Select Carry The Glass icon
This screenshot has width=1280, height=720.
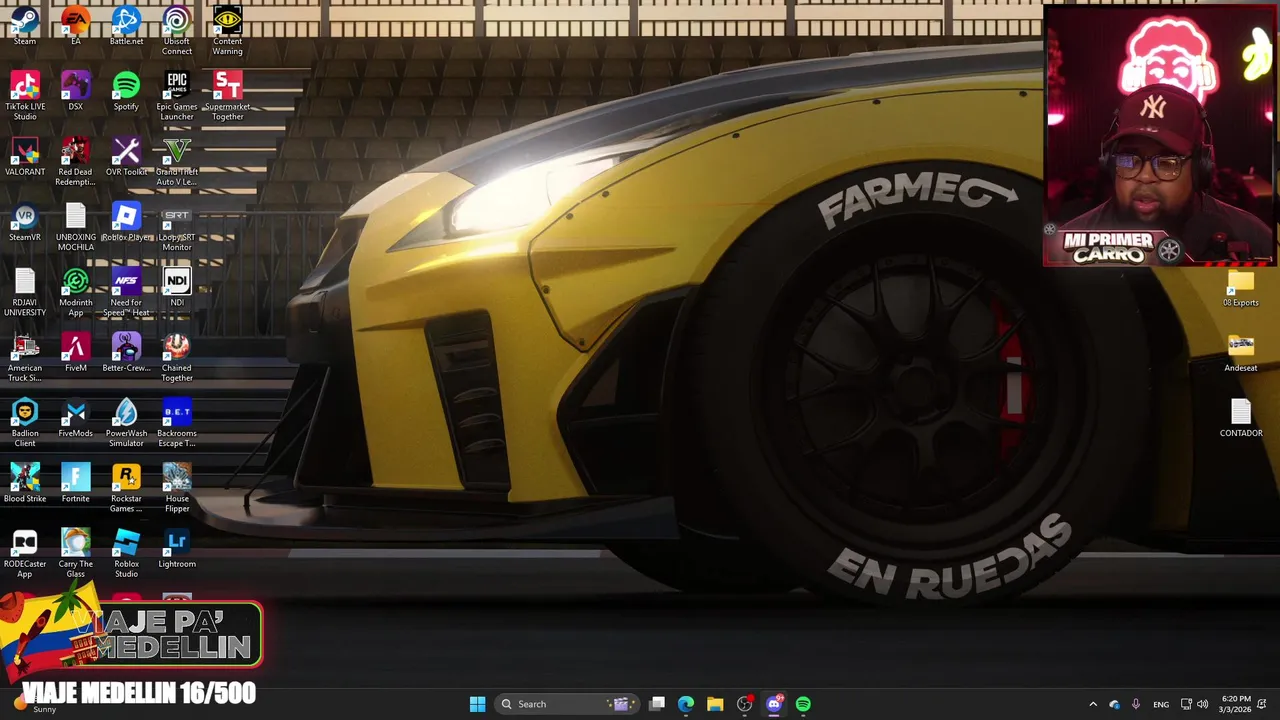pyautogui.click(x=75, y=552)
